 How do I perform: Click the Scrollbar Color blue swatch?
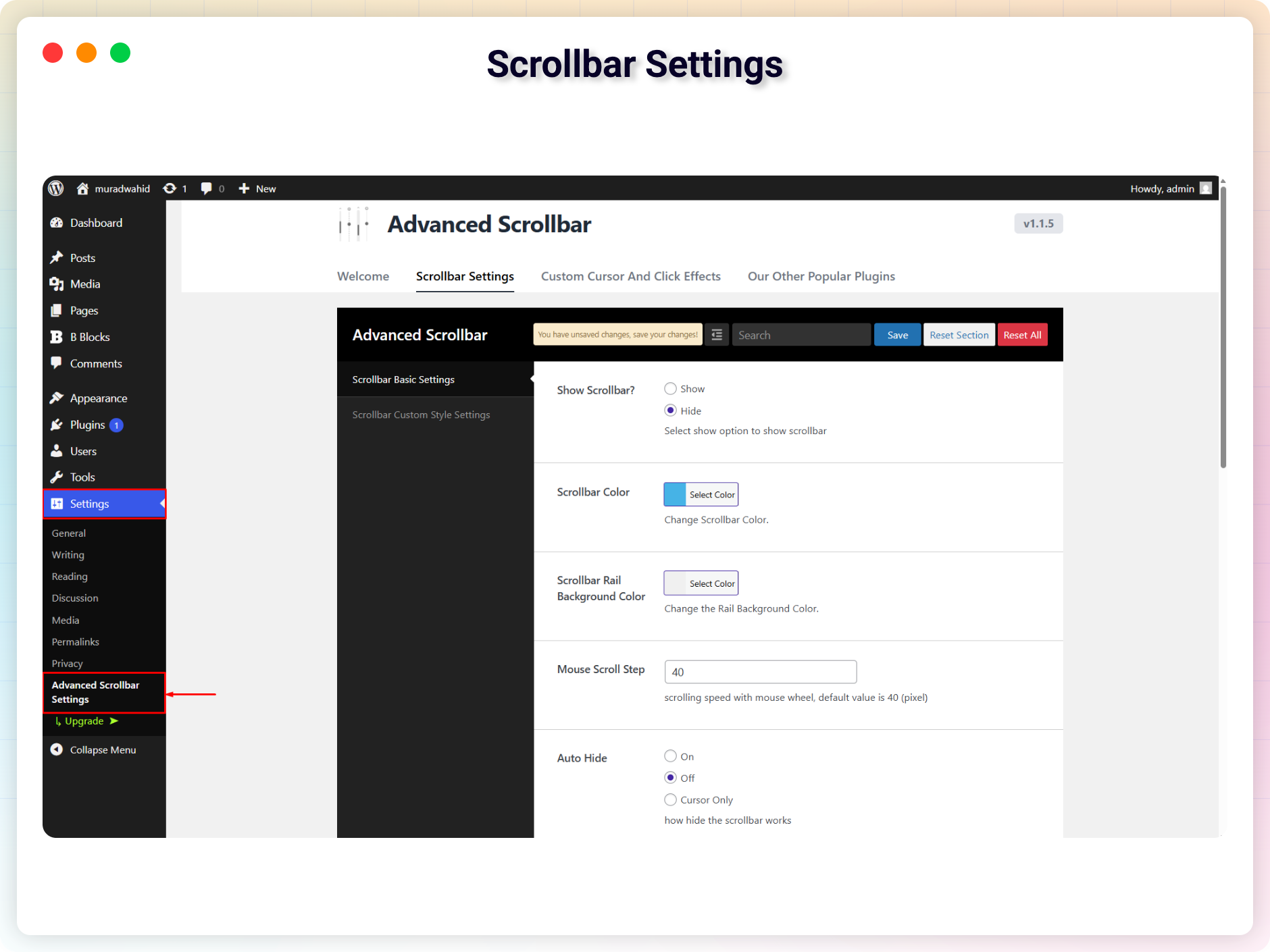pyautogui.click(x=675, y=494)
